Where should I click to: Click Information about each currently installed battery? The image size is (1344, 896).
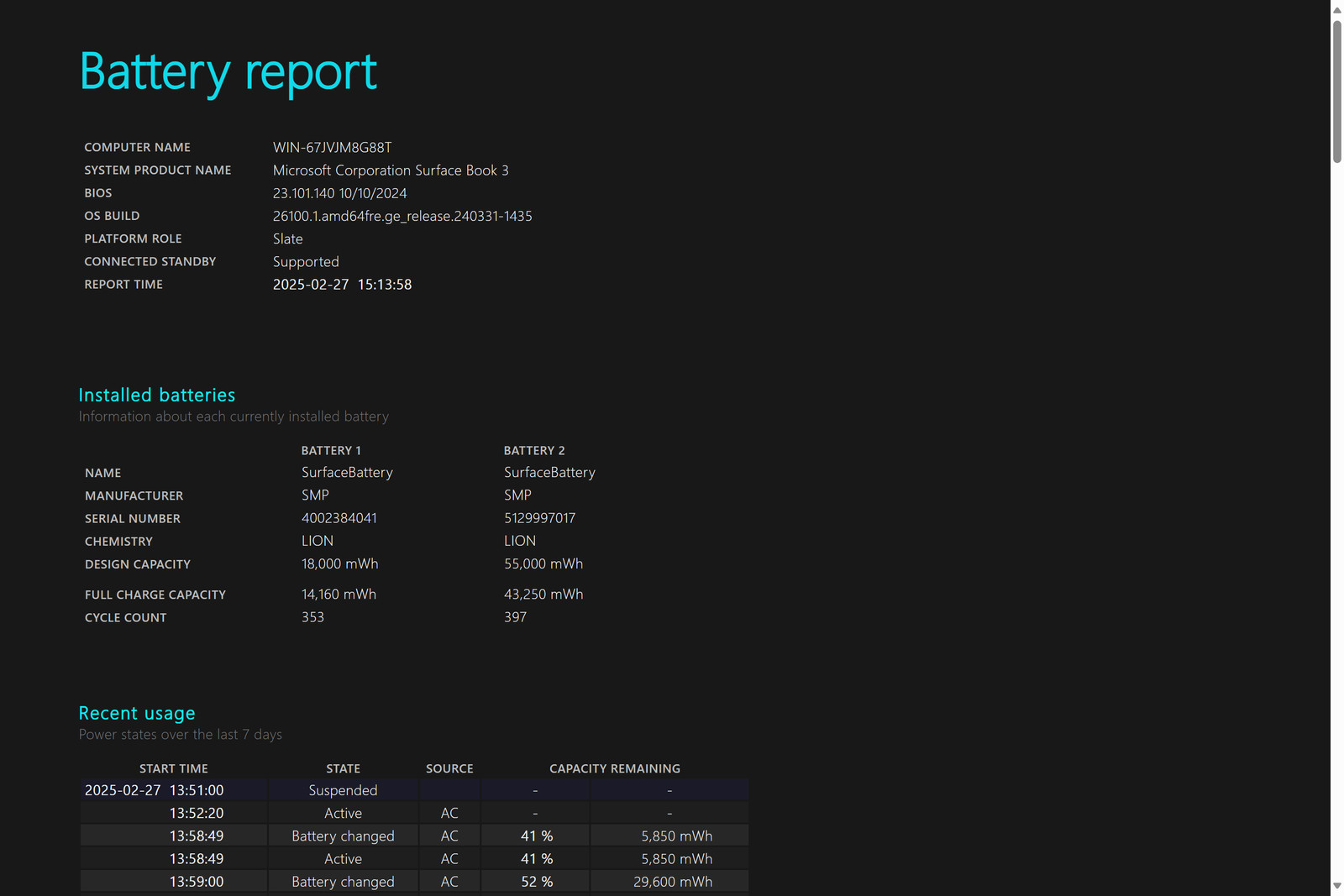[234, 417]
